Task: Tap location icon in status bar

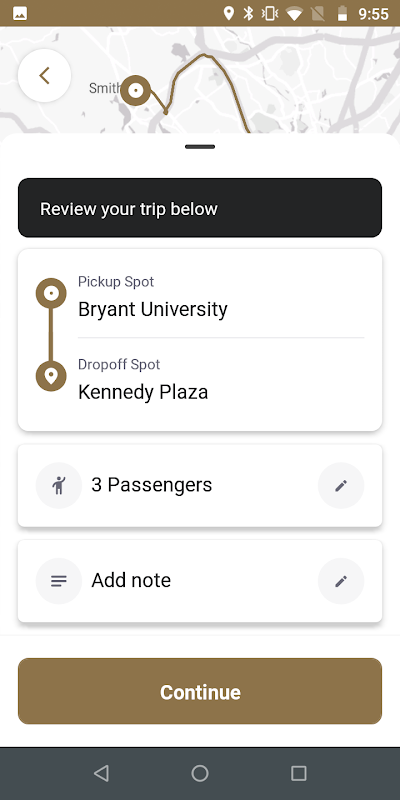Action: point(229,13)
